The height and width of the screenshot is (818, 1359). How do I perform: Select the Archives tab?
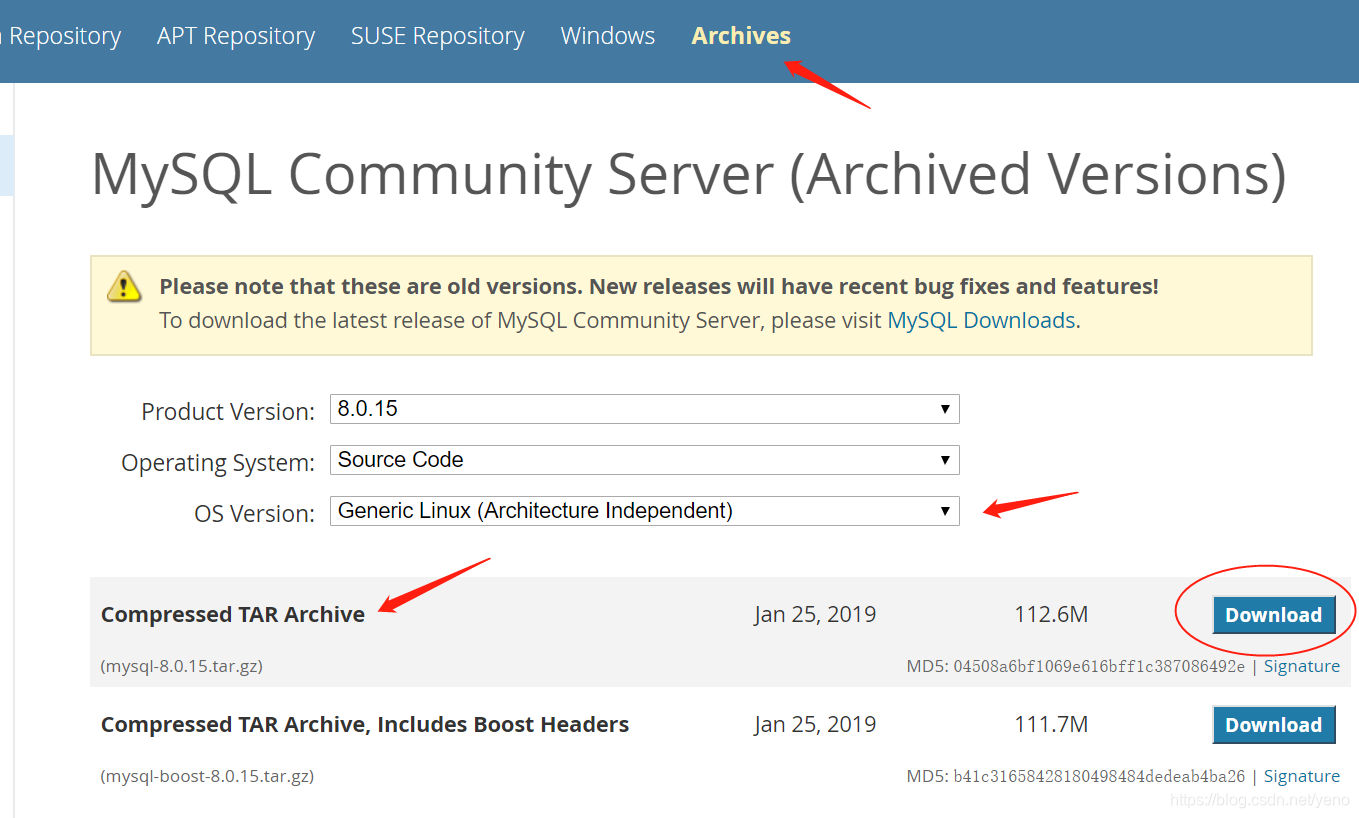[x=741, y=36]
